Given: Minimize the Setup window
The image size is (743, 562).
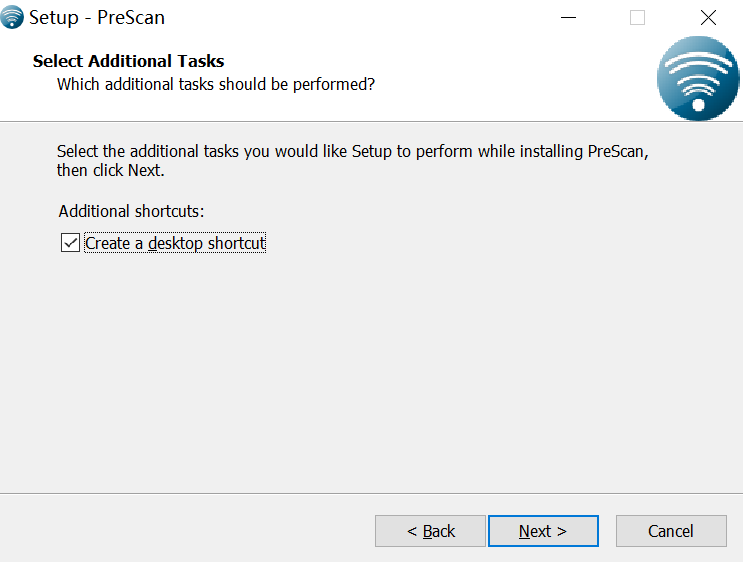Looking at the screenshot, I should point(568,18).
